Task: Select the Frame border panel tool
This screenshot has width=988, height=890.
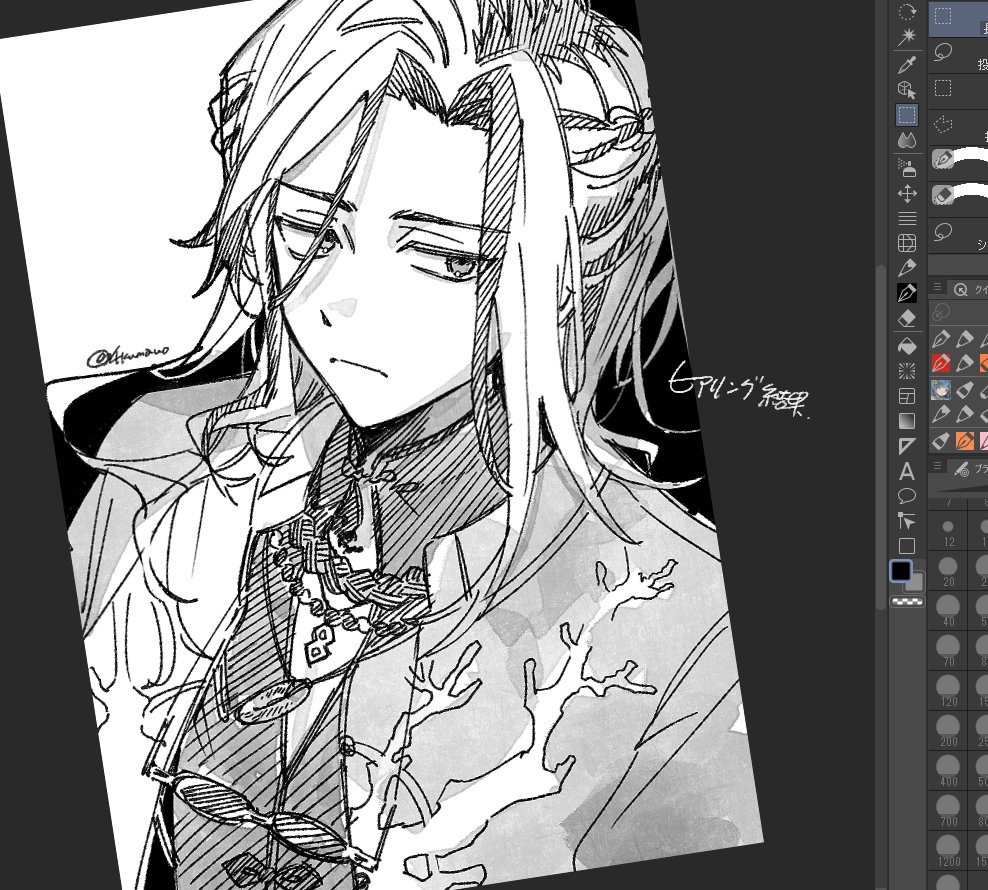Action: click(x=907, y=396)
